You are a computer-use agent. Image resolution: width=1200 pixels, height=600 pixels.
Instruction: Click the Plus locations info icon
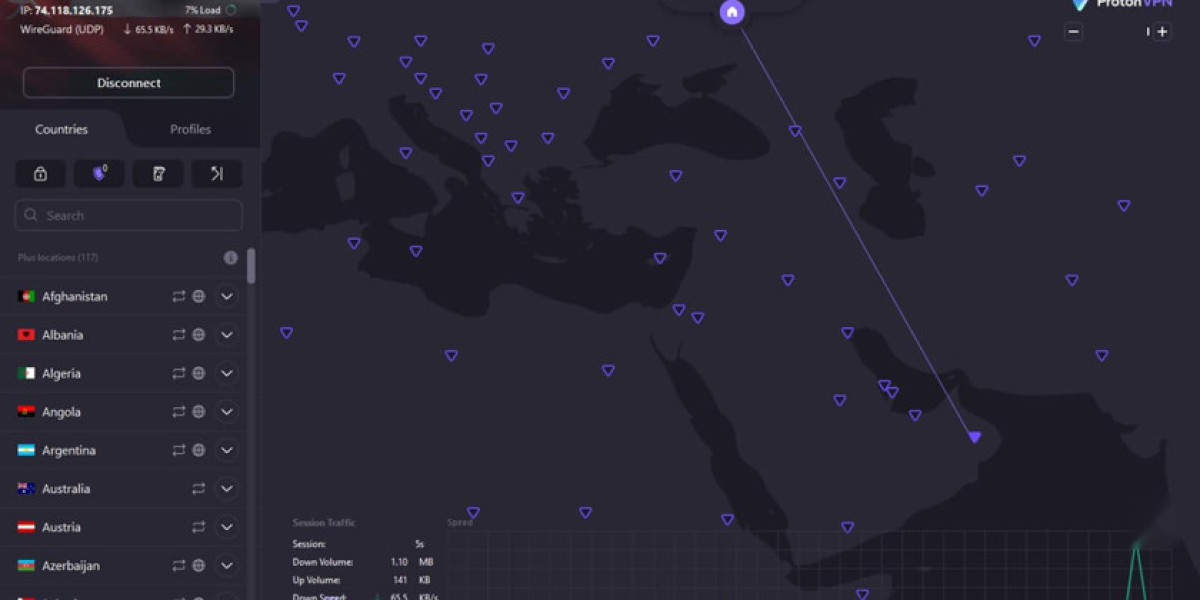[x=231, y=258]
